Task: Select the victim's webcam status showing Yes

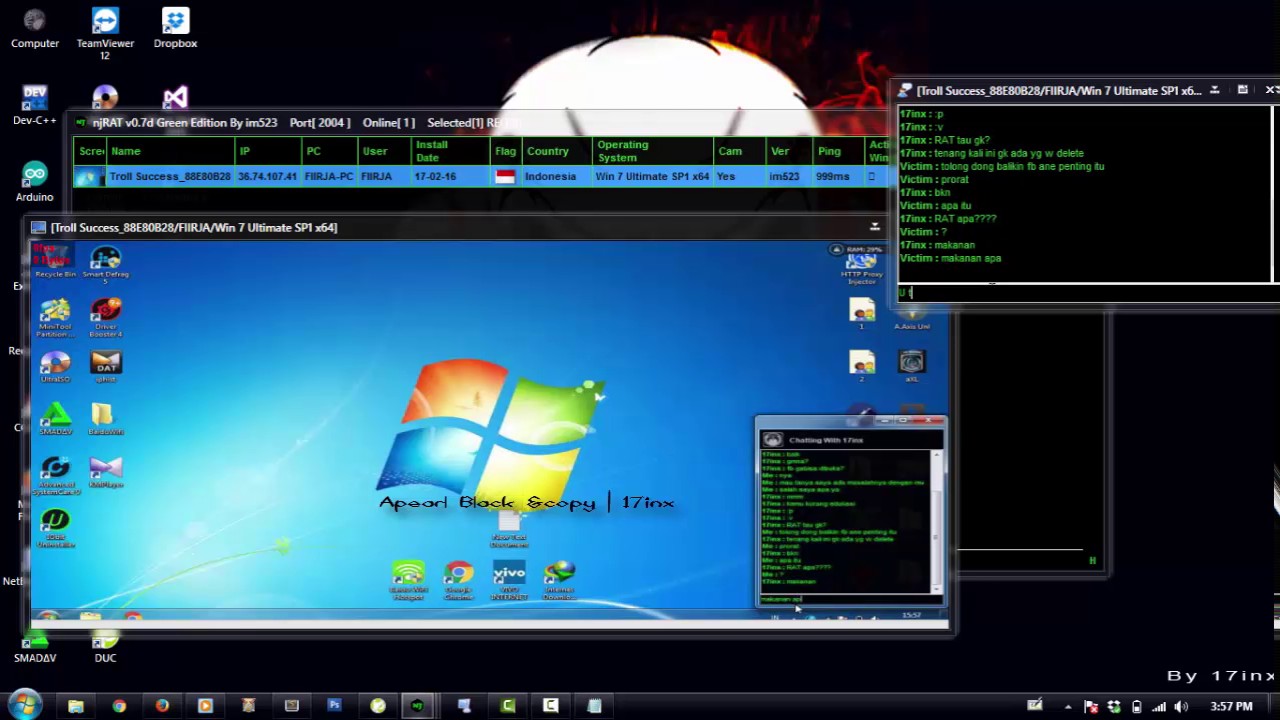Action: pyautogui.click(x=725, y=176)
